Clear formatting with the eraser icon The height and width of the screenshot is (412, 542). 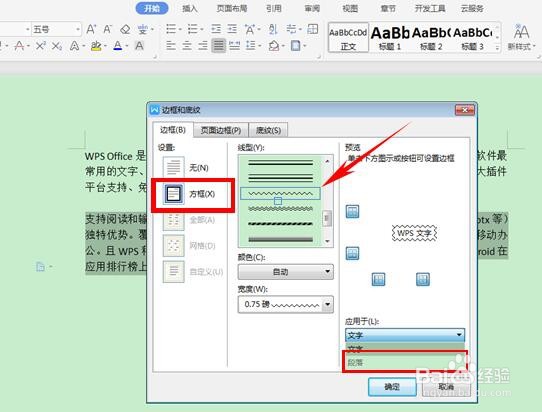125,30
